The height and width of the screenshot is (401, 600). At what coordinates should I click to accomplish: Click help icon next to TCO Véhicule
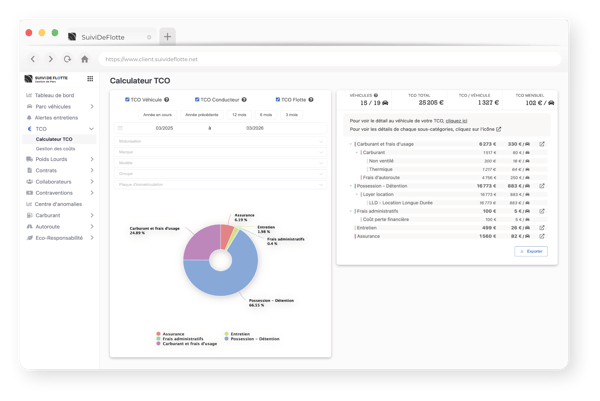(166, 99)
